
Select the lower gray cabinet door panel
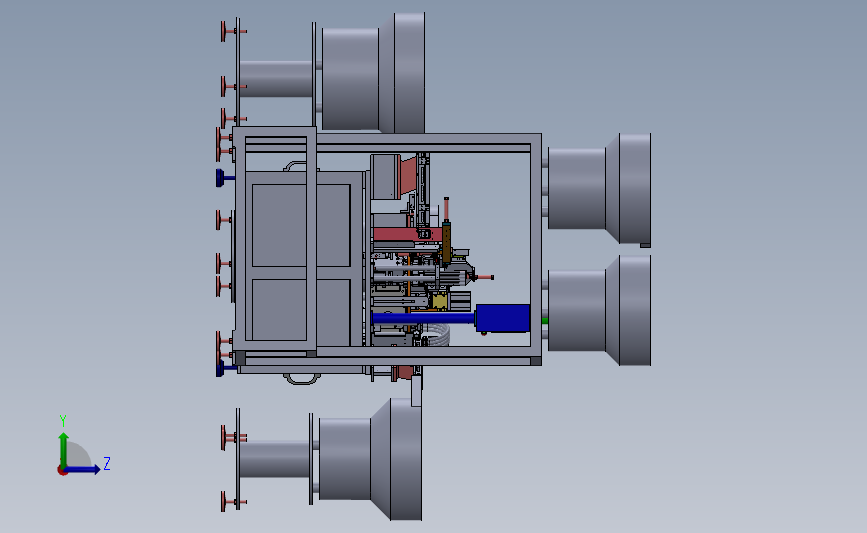(301, 310)
